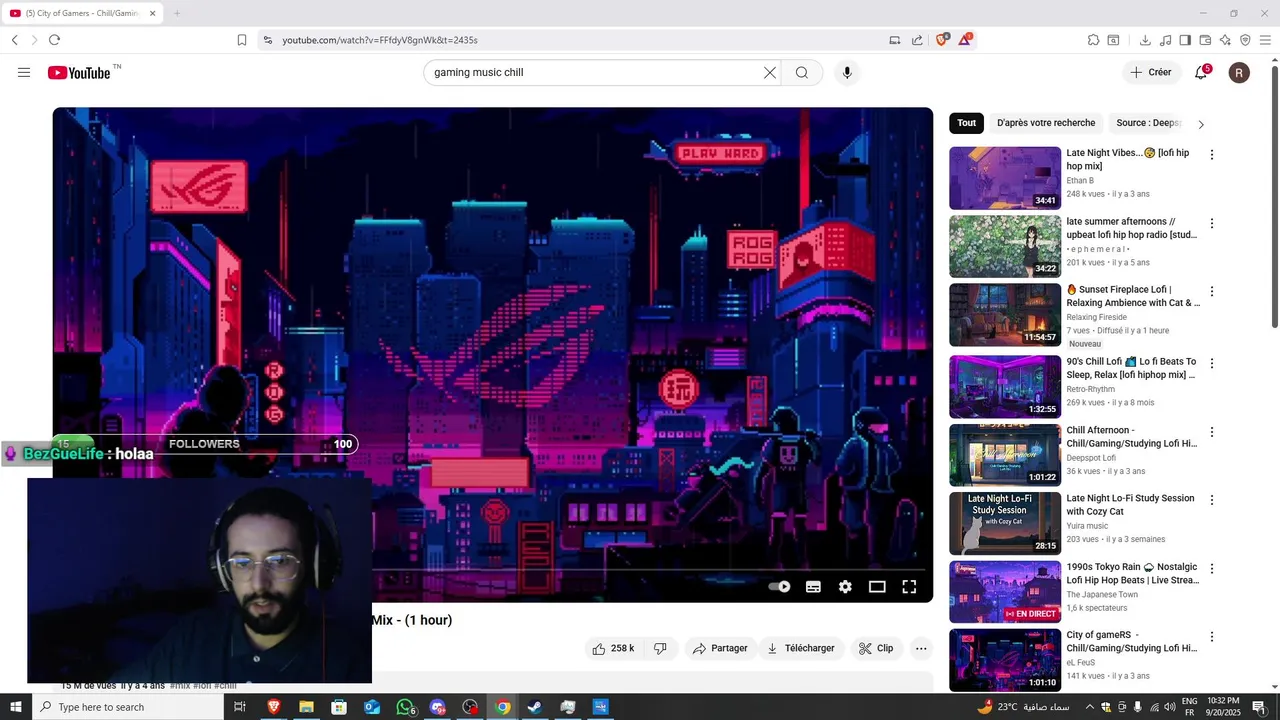The height and width of the screenshot is (720, 1280).
Task: Open options for City of gameRS video
Action: point(1212,636)
